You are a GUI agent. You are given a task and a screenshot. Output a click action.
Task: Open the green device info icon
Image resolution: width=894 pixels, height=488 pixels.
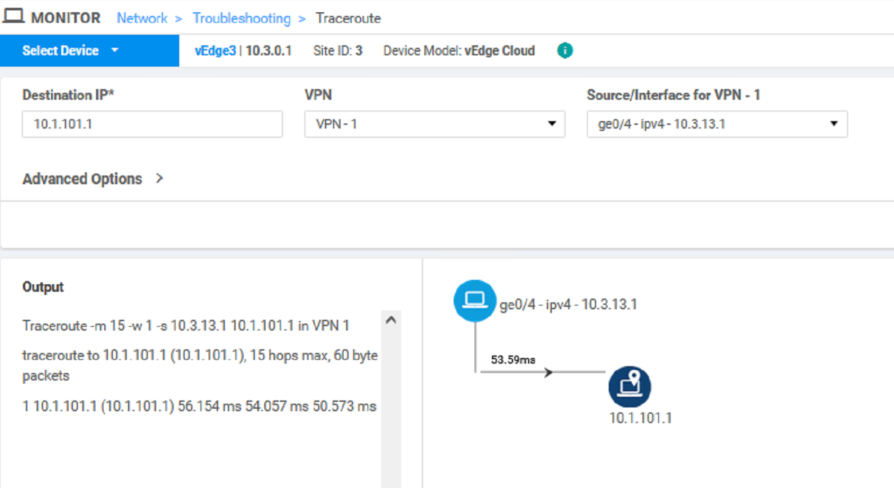click(x=564, y=51)
